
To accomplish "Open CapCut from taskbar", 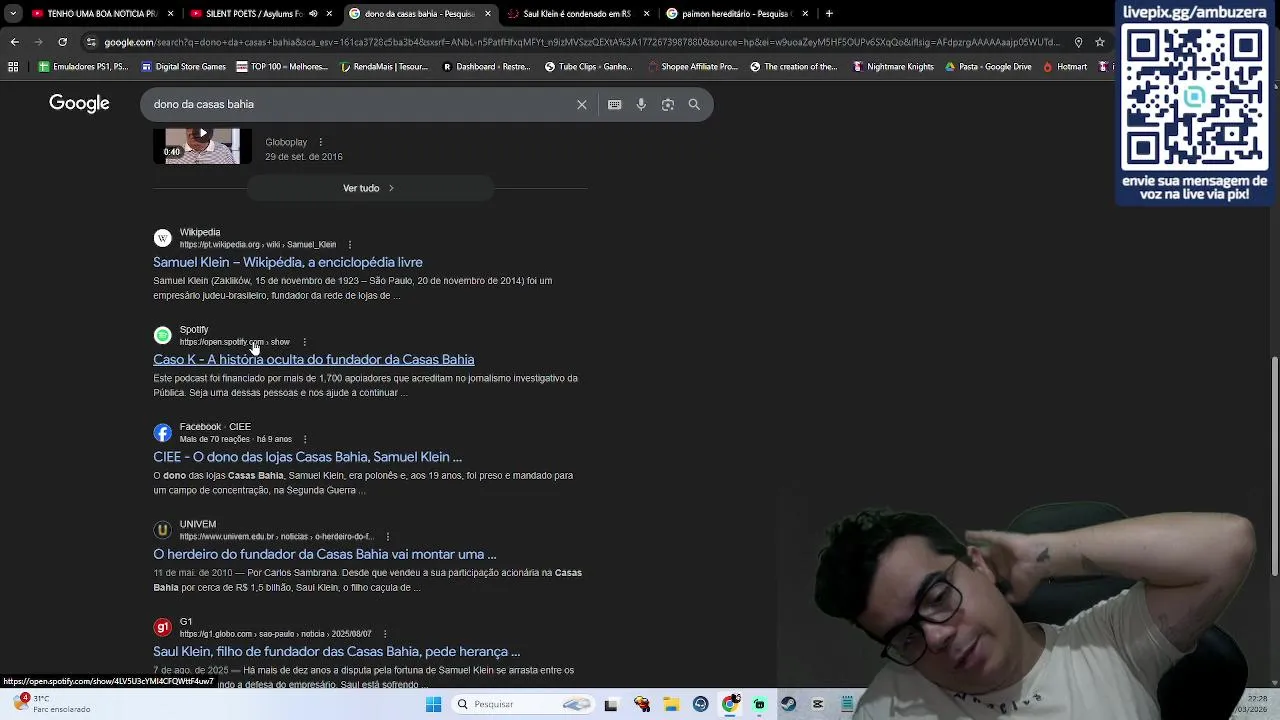I will (817, 704).
